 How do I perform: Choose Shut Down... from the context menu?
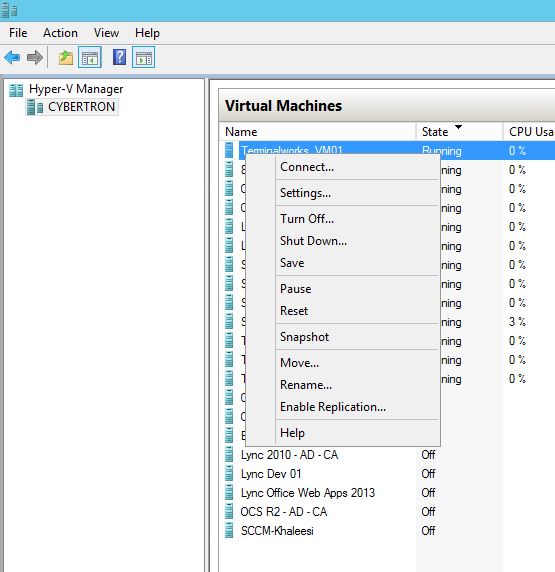[313, 241]
